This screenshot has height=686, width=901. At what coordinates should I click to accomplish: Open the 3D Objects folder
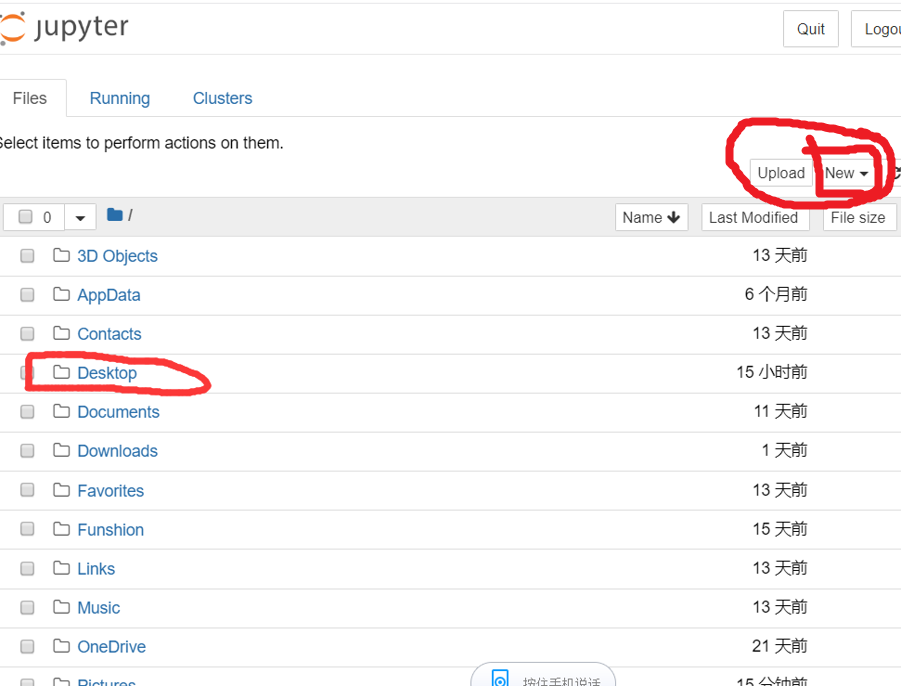(117, 256)
